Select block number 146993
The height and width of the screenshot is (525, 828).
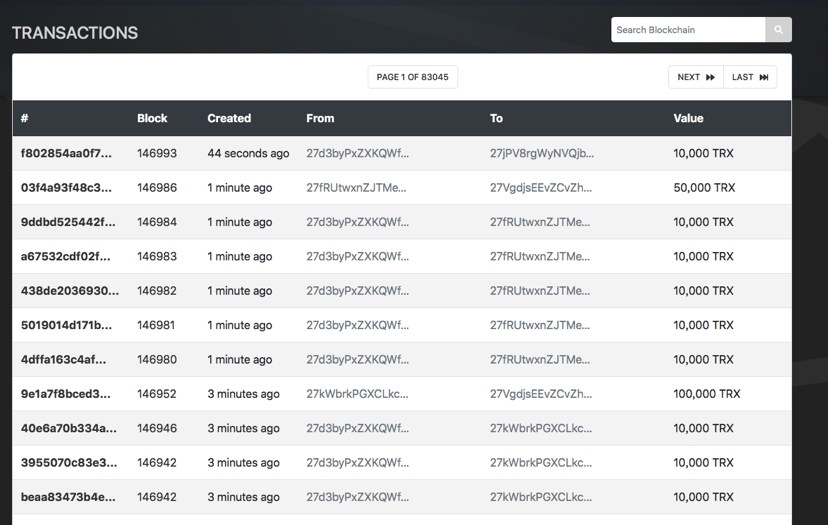coord(157,153)
